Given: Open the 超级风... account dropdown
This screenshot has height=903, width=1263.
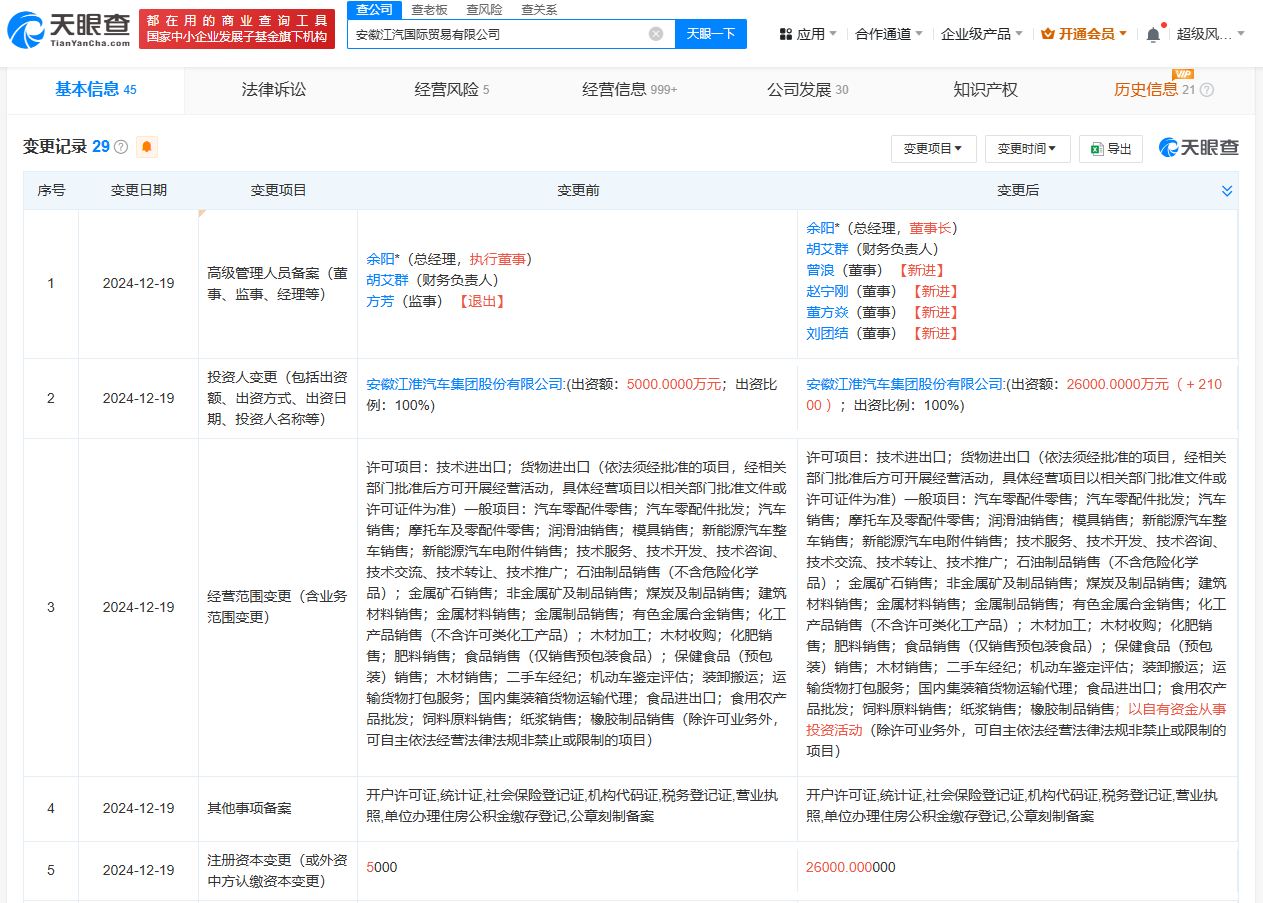Looking at the screenshot, I should 1210,34.
